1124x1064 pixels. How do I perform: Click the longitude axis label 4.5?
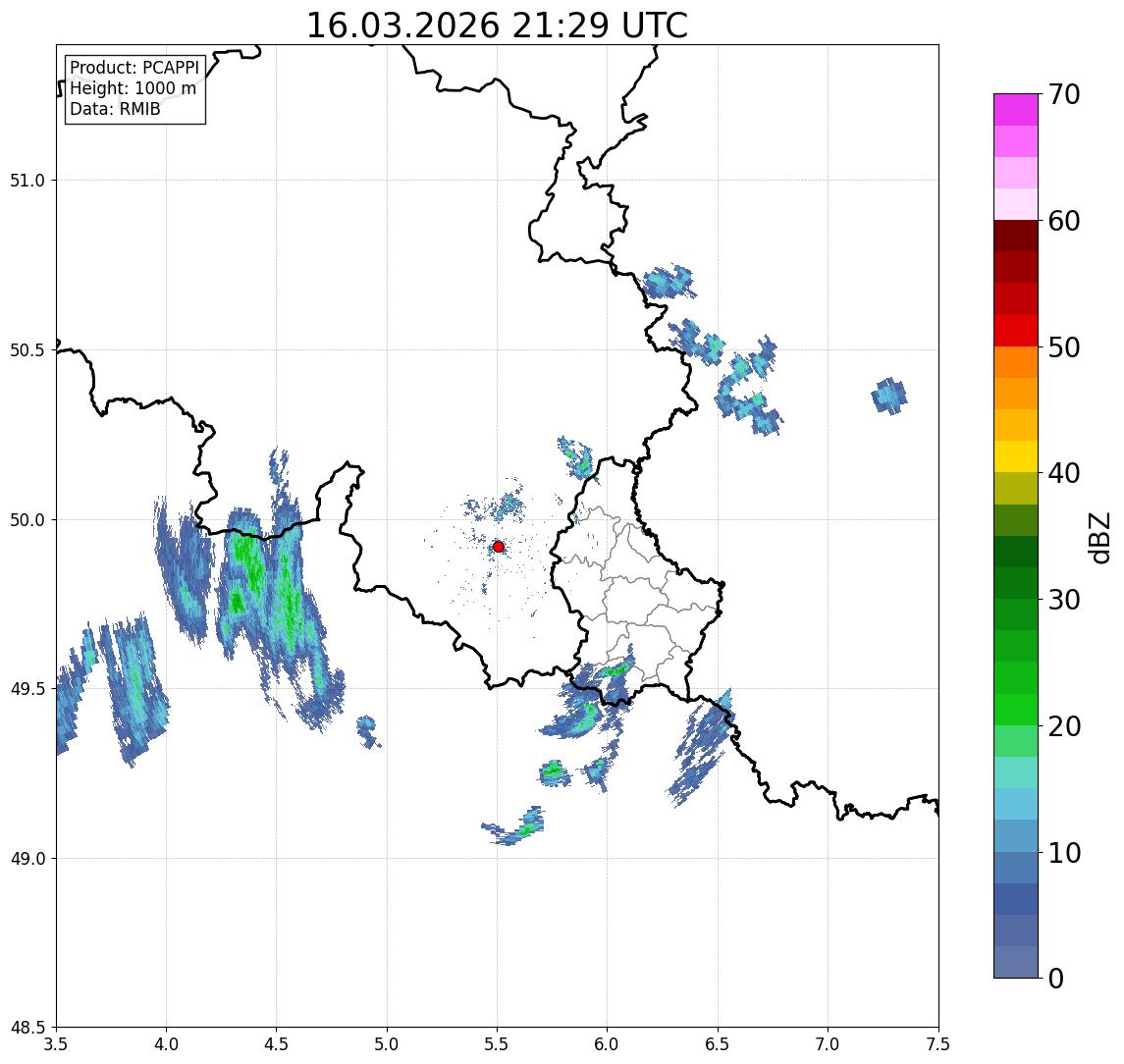pos(277,1044)
